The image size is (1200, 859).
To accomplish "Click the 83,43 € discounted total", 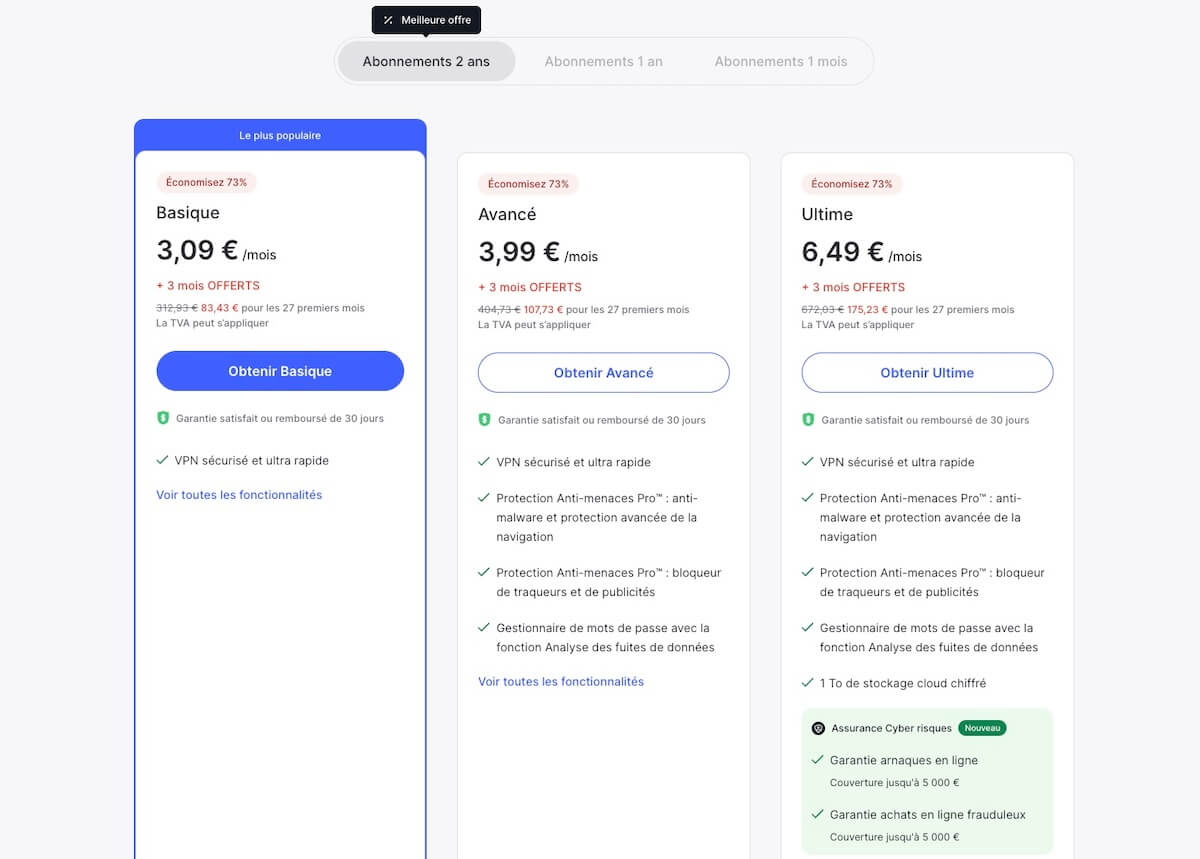I will (x=220, y=308).
